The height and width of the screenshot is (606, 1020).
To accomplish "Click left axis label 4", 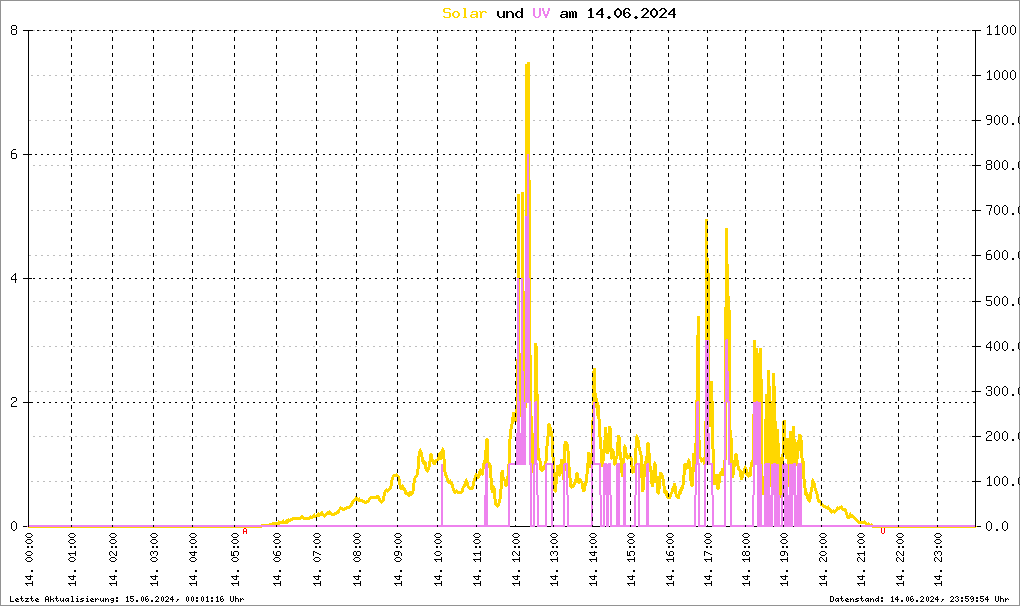I will click(x=14, y=278).
